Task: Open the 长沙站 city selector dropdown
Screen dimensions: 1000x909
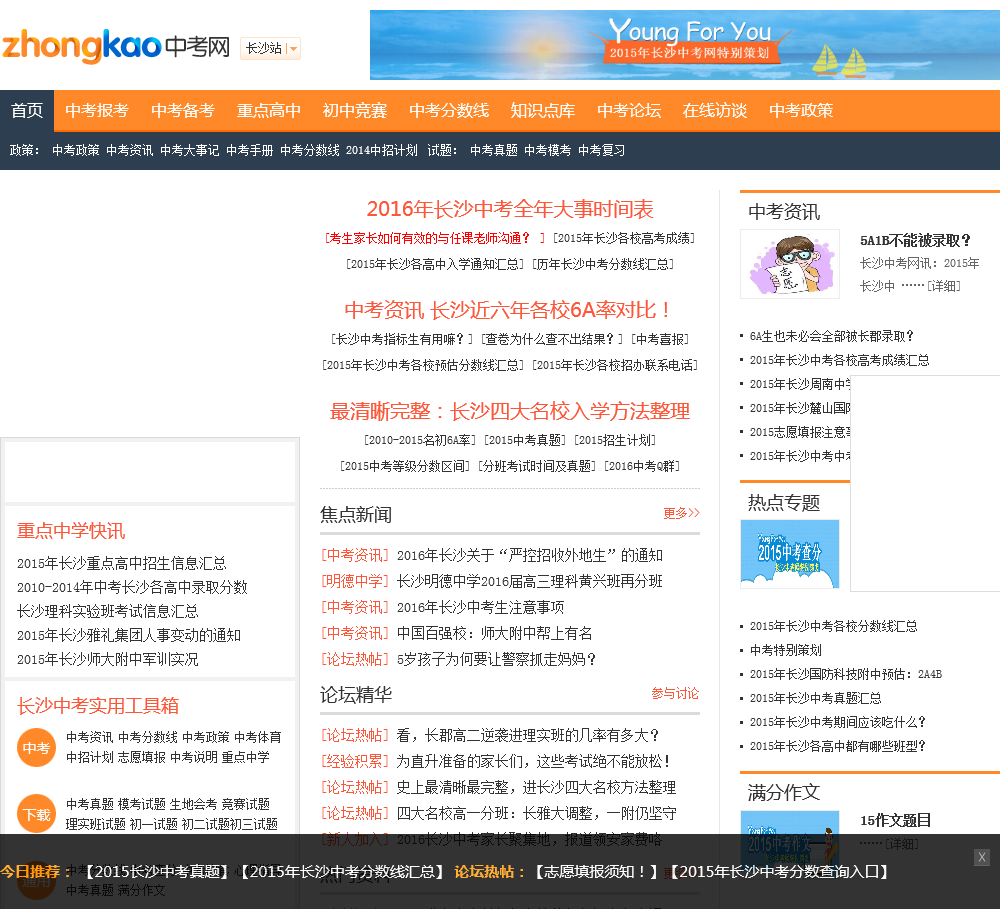Action: click(x=270, y=48)
